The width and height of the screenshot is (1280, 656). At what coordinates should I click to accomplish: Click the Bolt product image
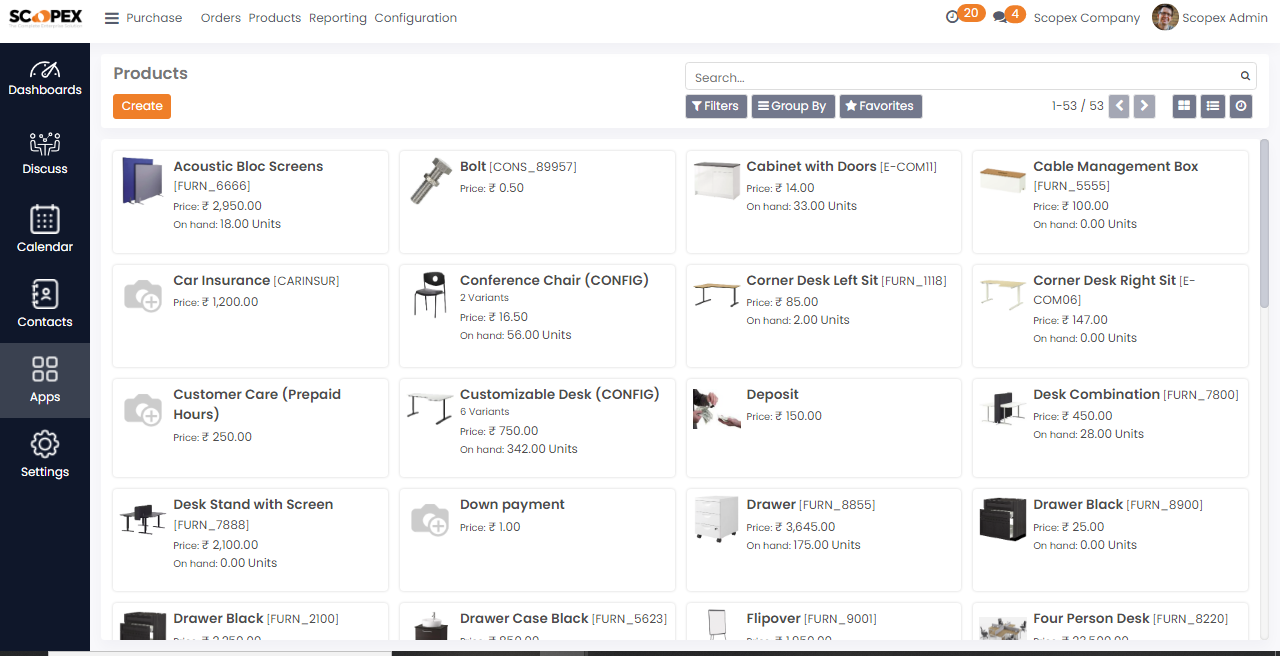point(430,181)
